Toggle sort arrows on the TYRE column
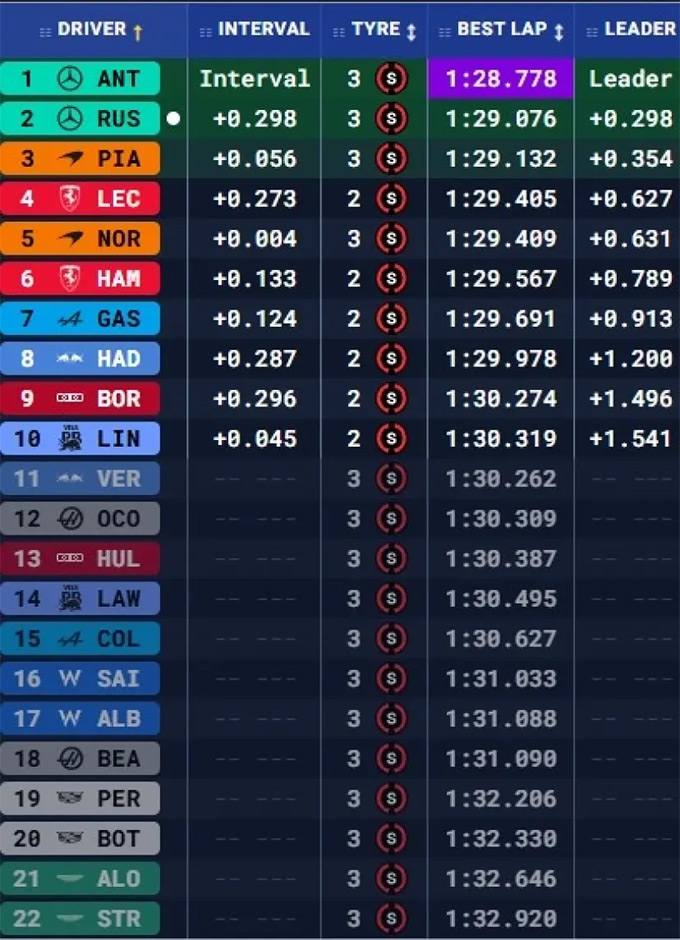The height and width of the screenshot is (940, 680). 411,30
